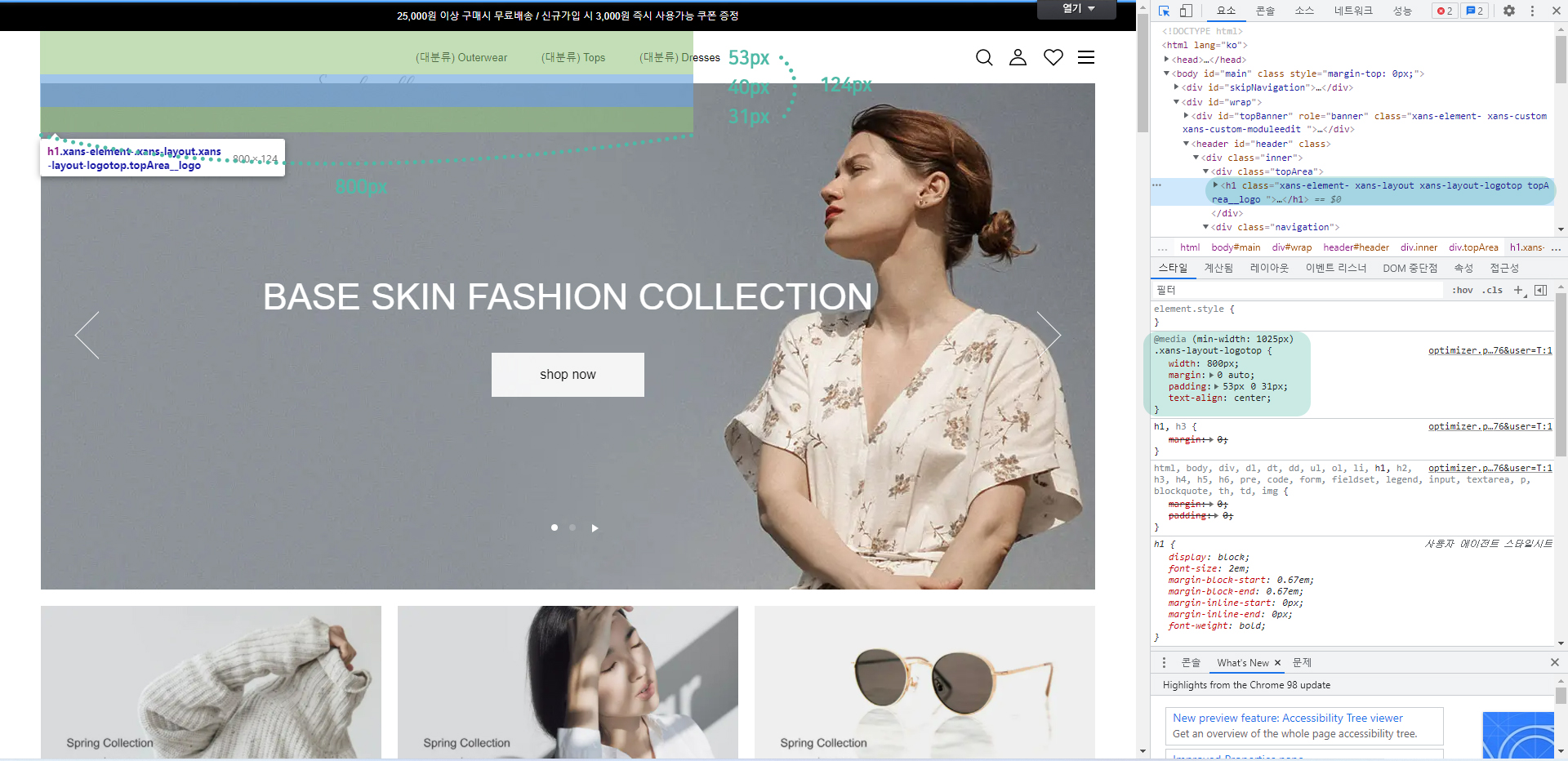Open the 문제 drawer tab
This screenshot has width=1568, height=761.
[x=1302, y=663]
